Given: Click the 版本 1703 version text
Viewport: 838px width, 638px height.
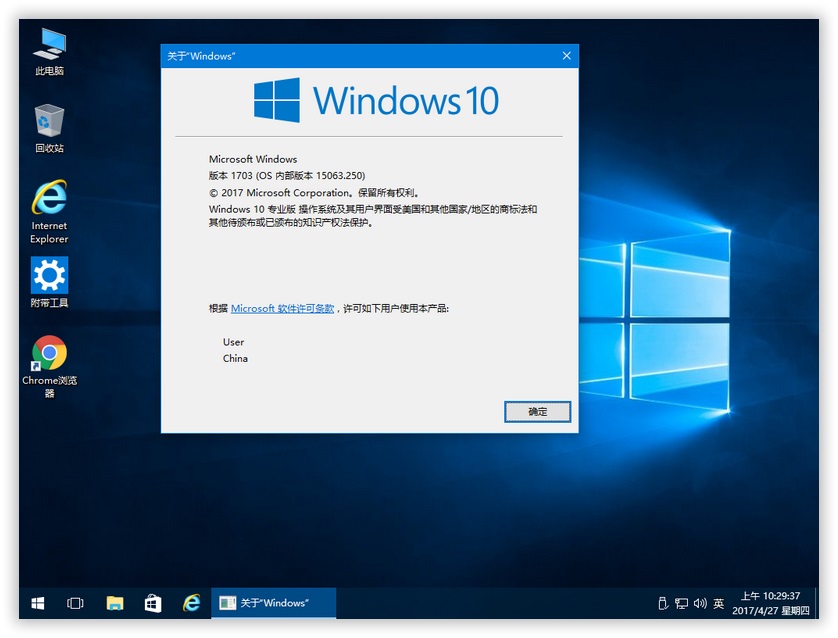Looking at the screenshot, I should [287, 175].
